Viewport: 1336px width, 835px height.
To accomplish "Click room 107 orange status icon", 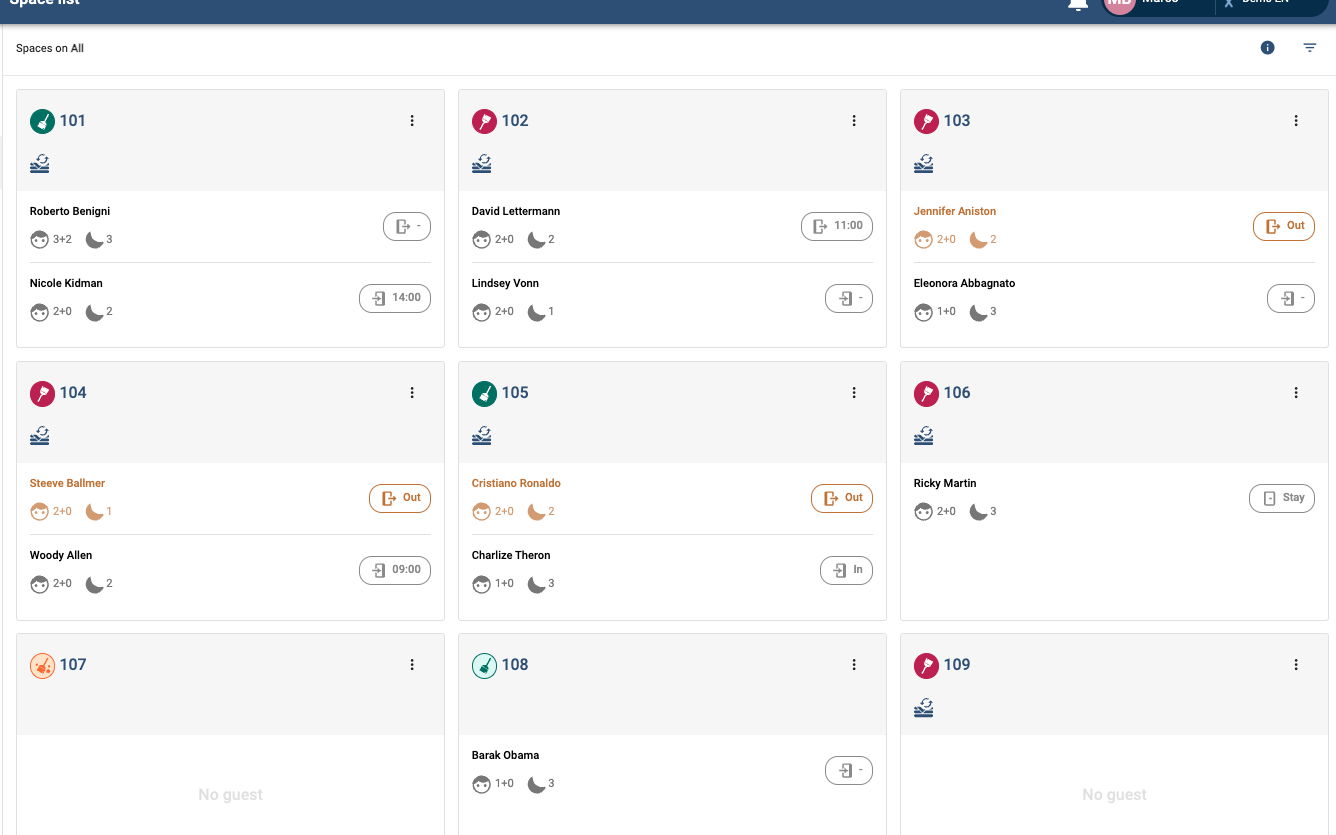I will coord(42,665).
